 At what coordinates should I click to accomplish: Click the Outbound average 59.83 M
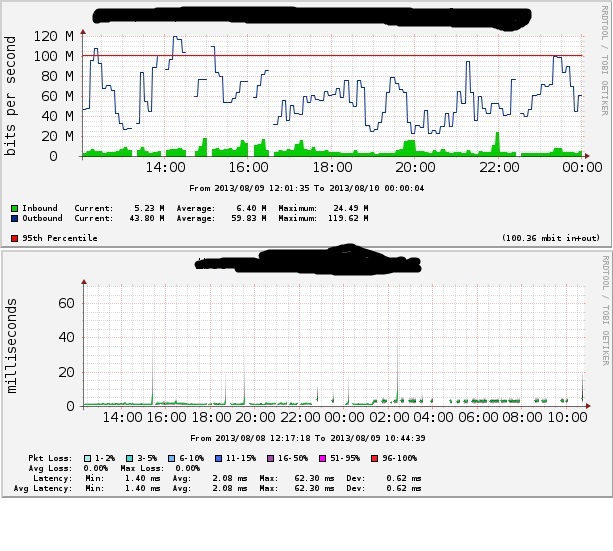[249, 218]
